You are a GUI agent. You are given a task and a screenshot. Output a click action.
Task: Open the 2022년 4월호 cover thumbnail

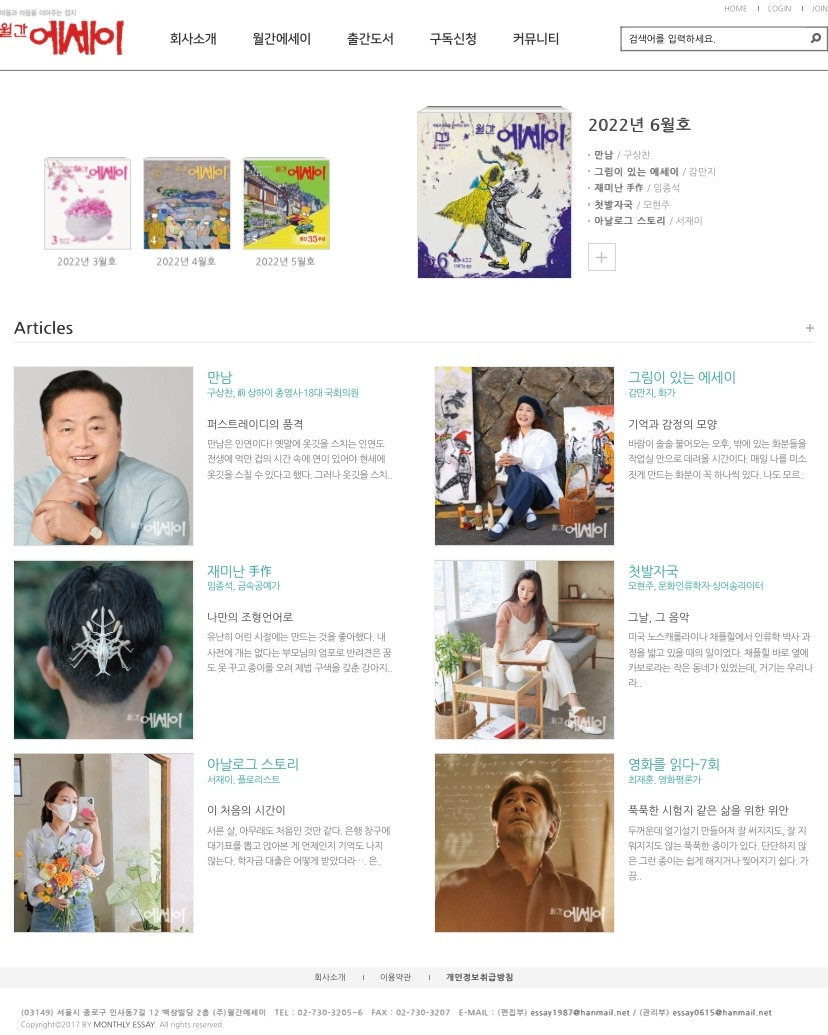[187, 203]
